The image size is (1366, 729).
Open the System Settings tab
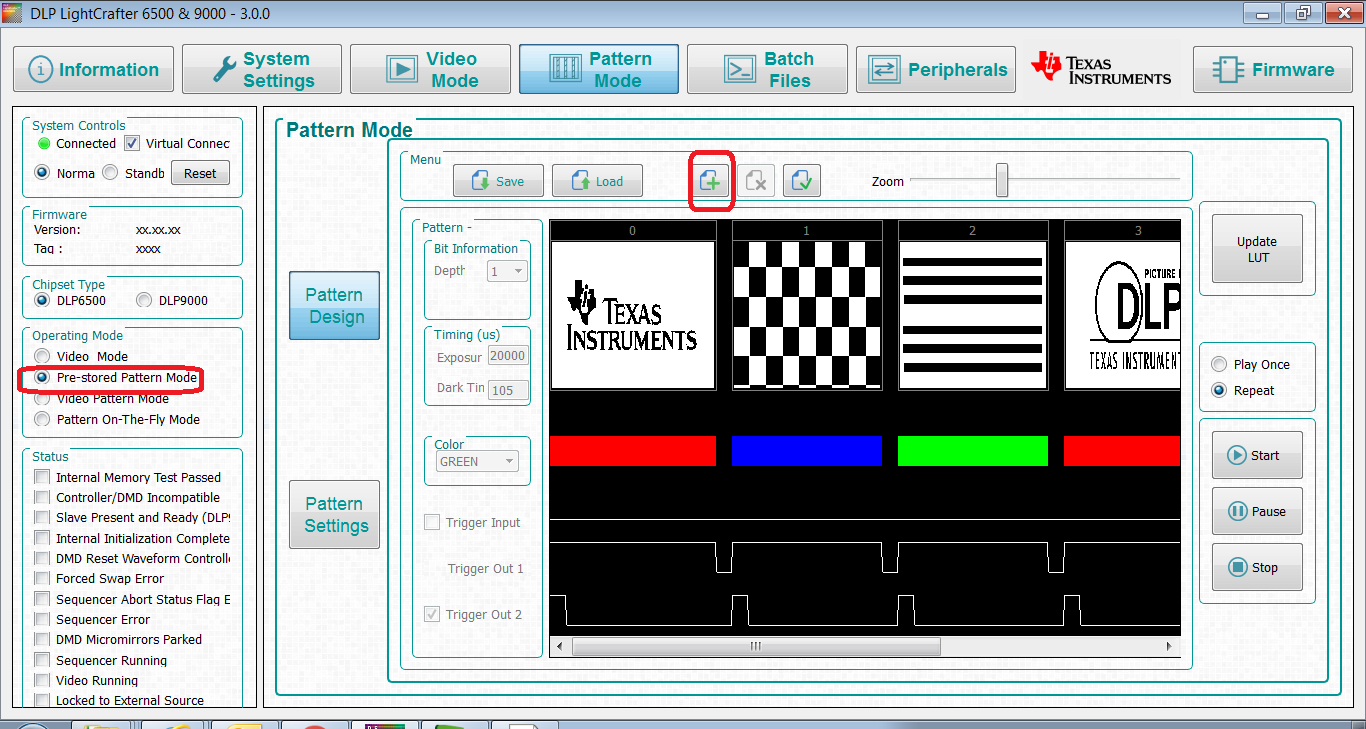click(262, 70)
